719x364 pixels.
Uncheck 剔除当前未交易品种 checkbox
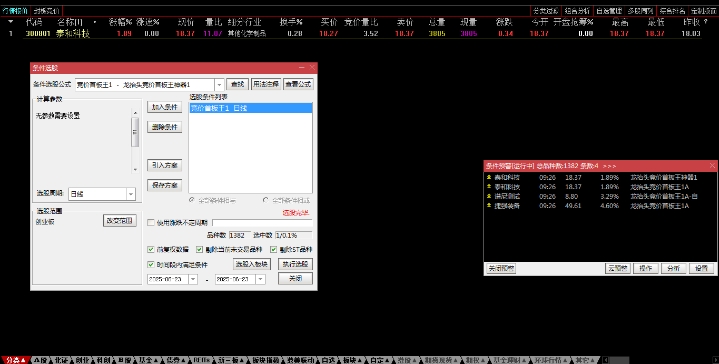(x=199, y=249)
